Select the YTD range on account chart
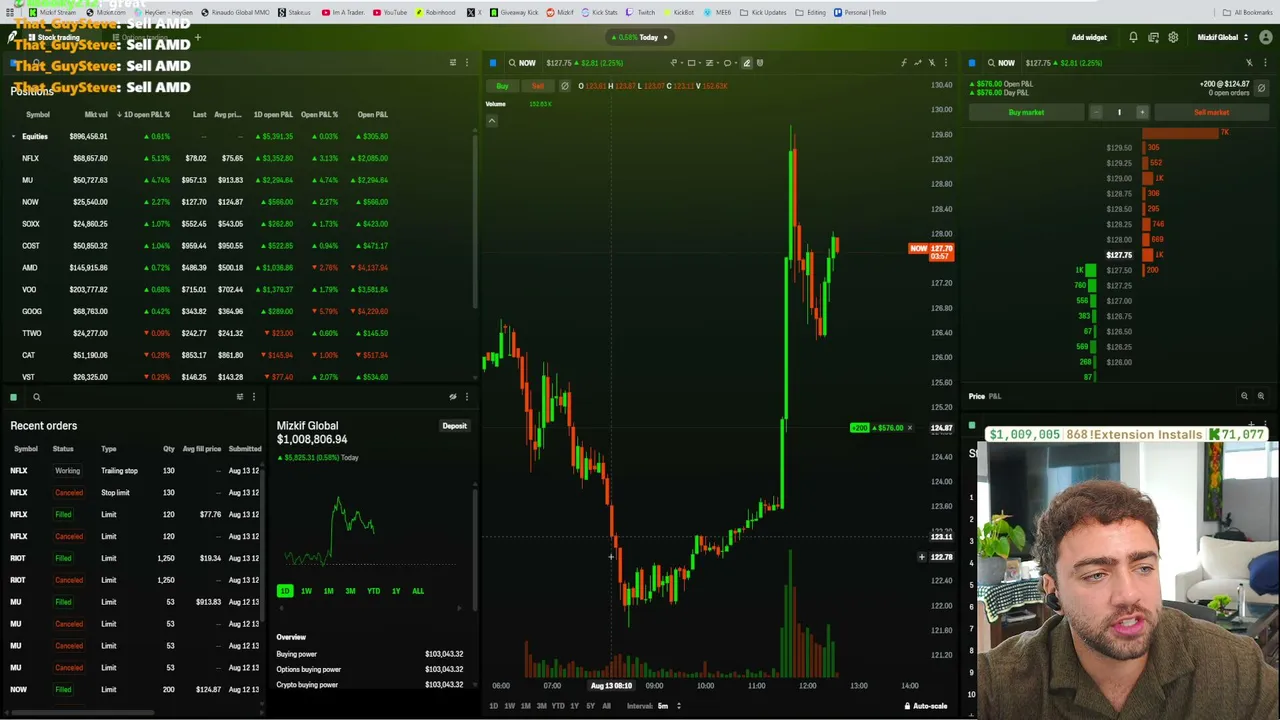1280x720 pixels. tap(373, 591)
